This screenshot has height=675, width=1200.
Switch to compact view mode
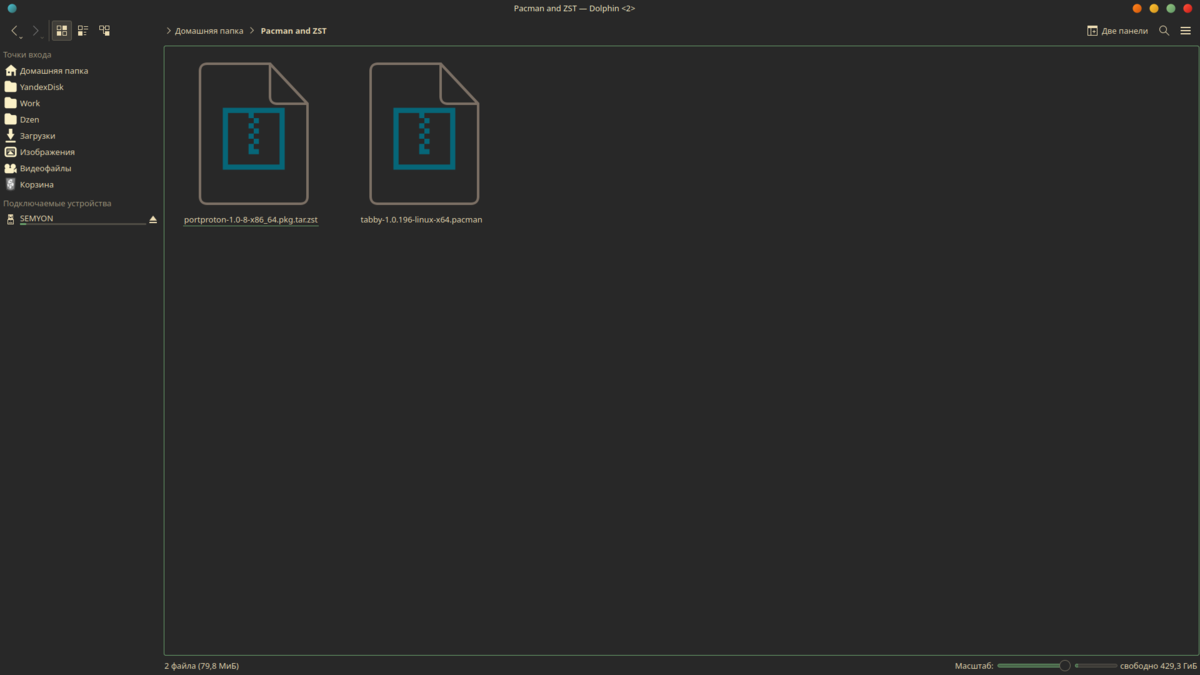click(x=83, y=31)
